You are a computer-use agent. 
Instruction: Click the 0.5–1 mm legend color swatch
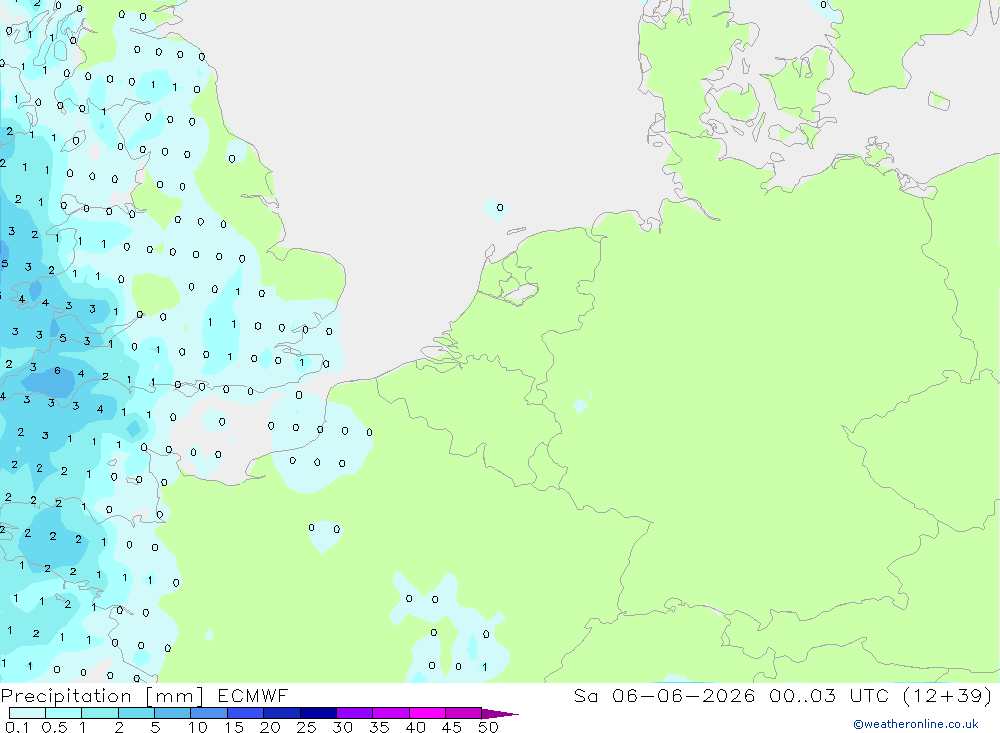click(64, 713)
